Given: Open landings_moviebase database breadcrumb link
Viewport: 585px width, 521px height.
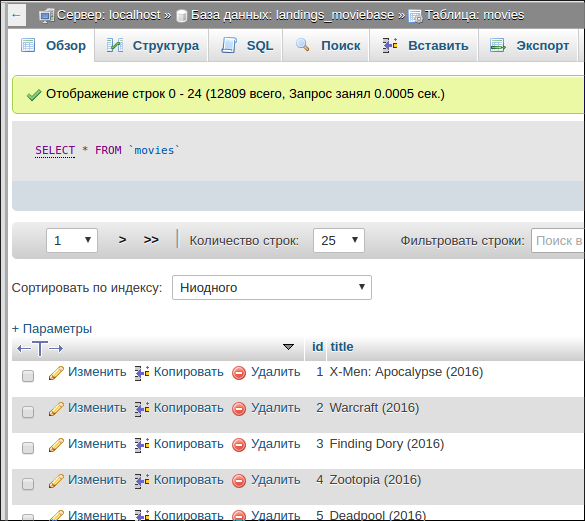Looking at the screenshot, I should click(x=292, y=15).
